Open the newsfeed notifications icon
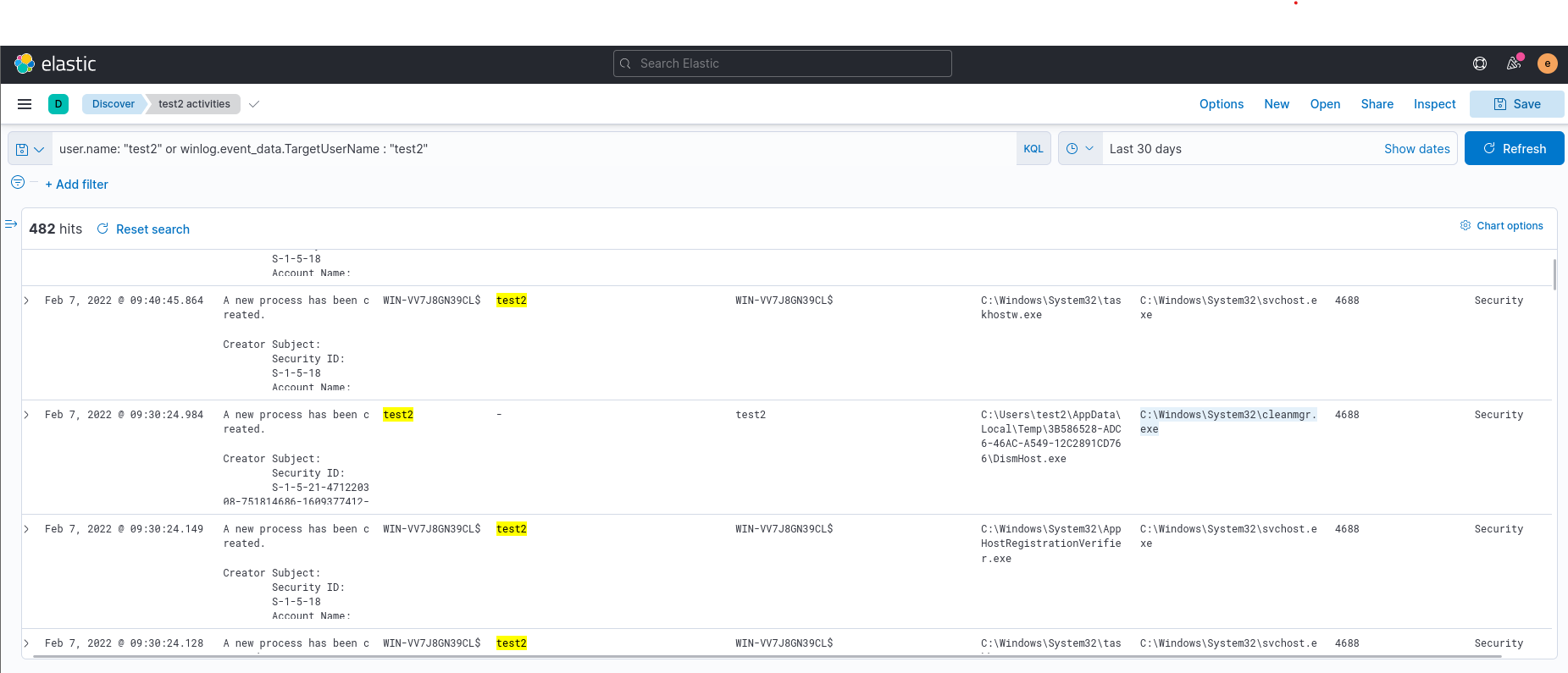 1514,63
